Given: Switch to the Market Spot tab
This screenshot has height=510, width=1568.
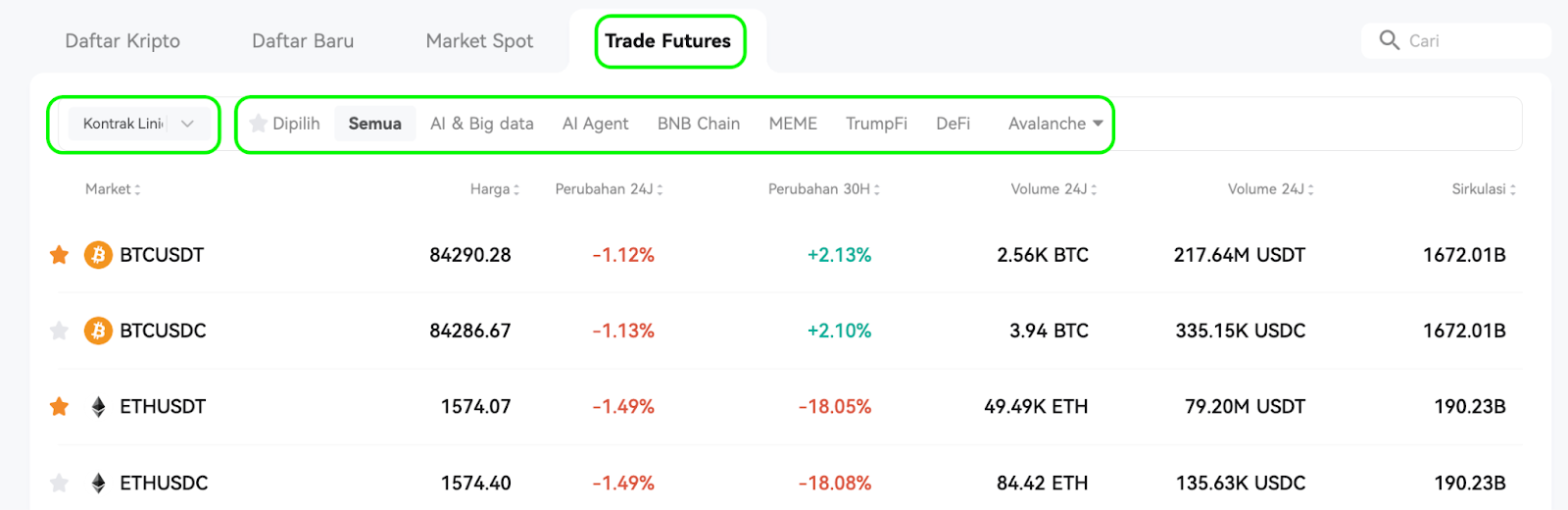Looking at the screenshot, I should [479, 41].
